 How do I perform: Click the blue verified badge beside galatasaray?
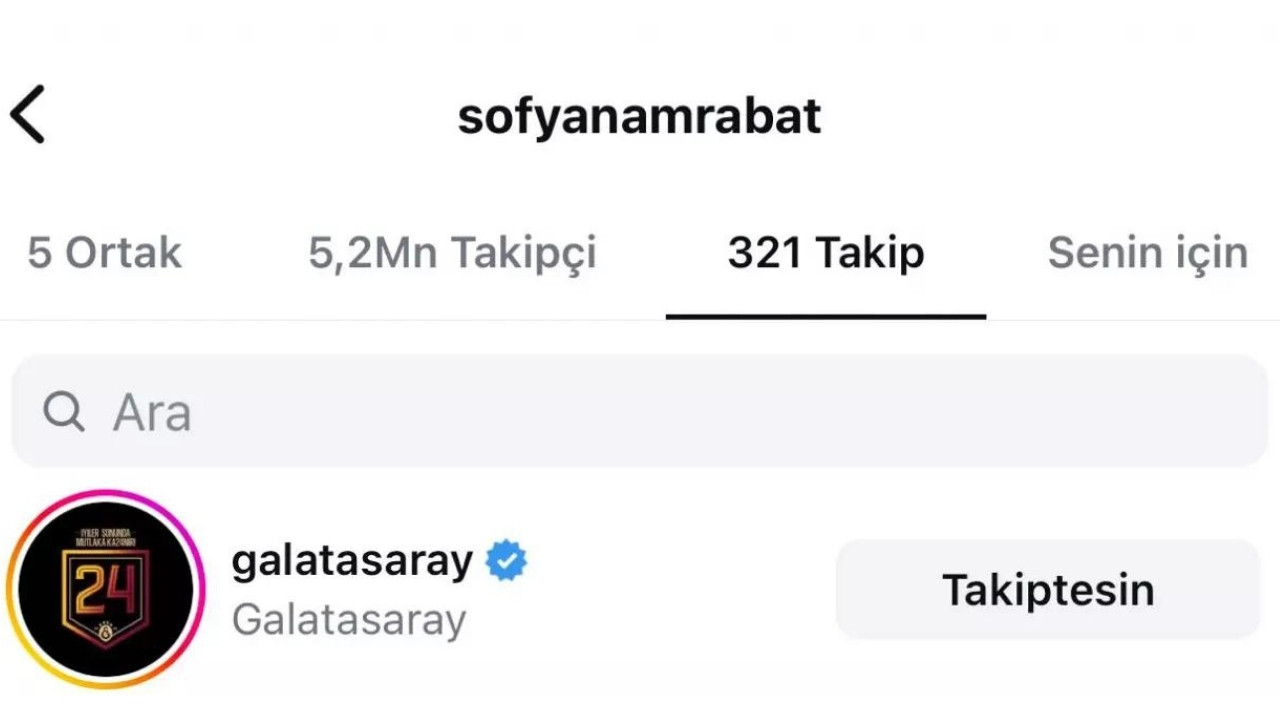click(x=506, y=561)
